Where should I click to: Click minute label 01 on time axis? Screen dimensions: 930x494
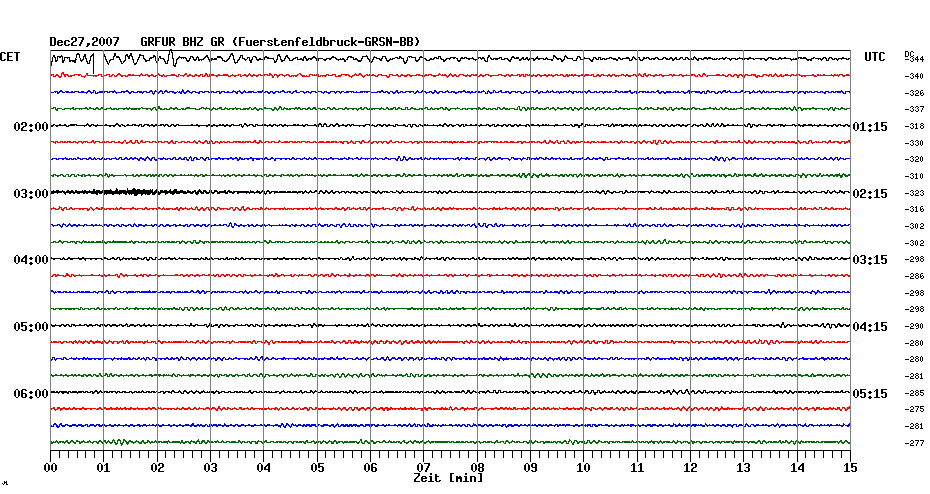coord(104,467)
